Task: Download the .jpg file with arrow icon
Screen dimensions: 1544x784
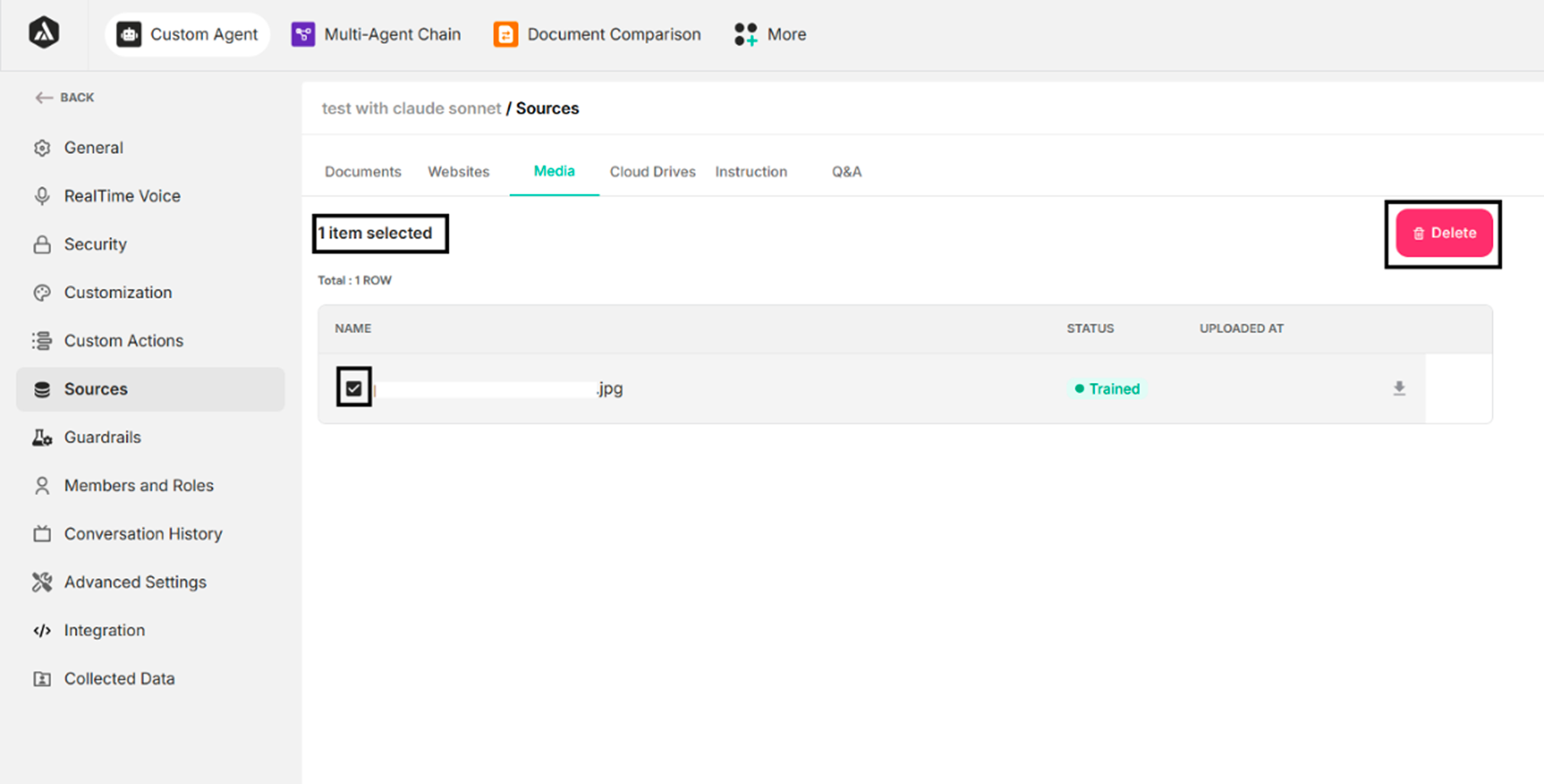Action: pyautogui.click(x=1399, y=388)
